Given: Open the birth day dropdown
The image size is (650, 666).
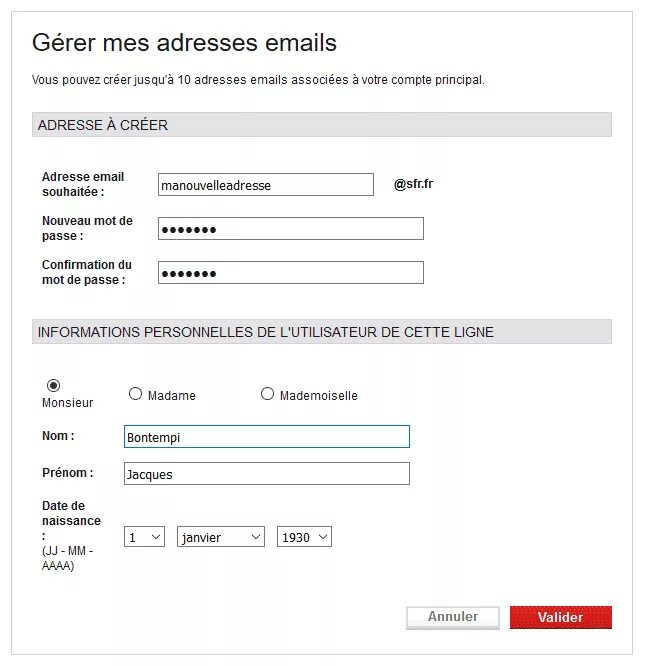Looking at the screenshot, I should (x=145, y=537).
